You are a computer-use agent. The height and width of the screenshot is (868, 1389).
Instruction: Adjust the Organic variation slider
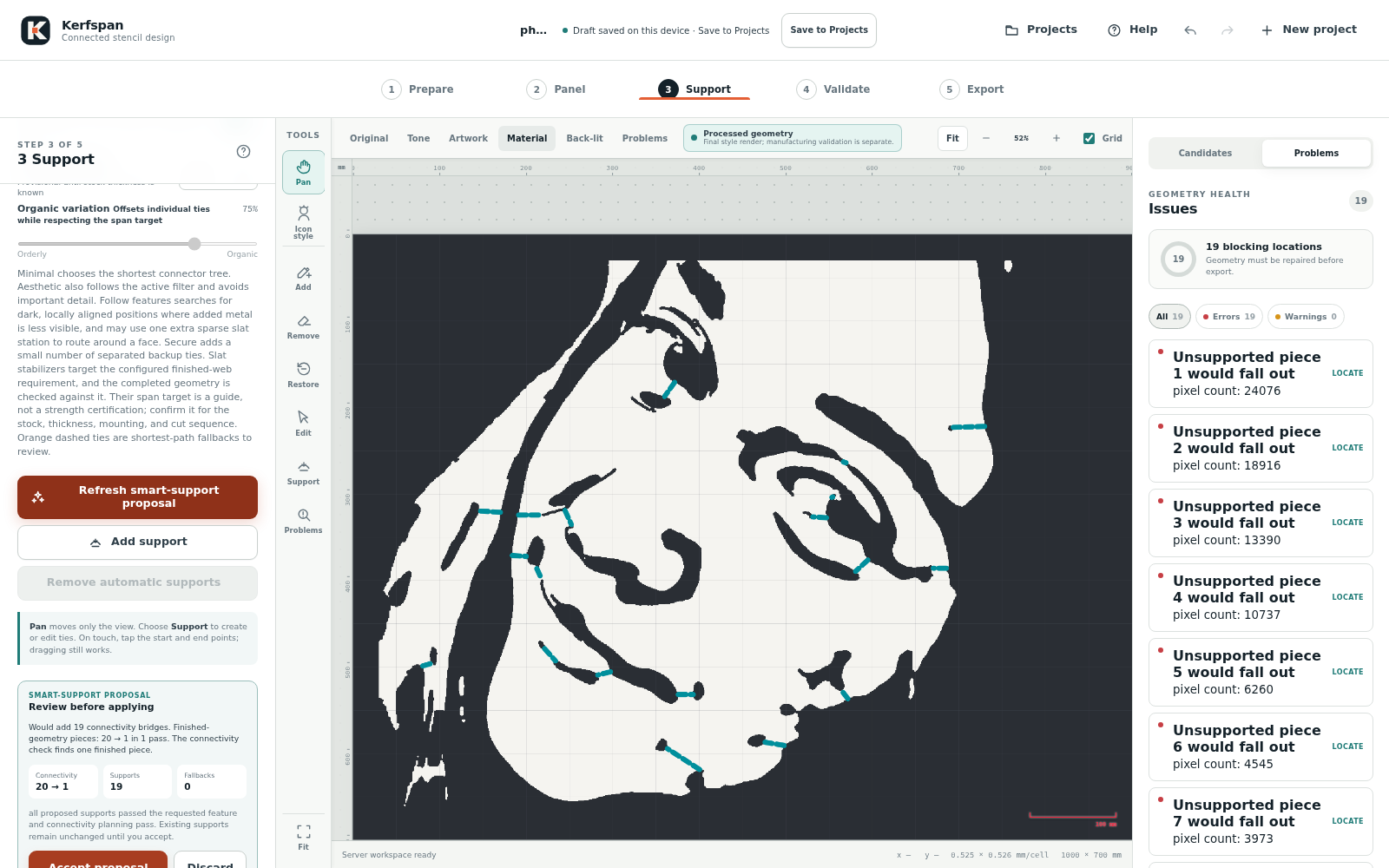[x=137, y=244]
